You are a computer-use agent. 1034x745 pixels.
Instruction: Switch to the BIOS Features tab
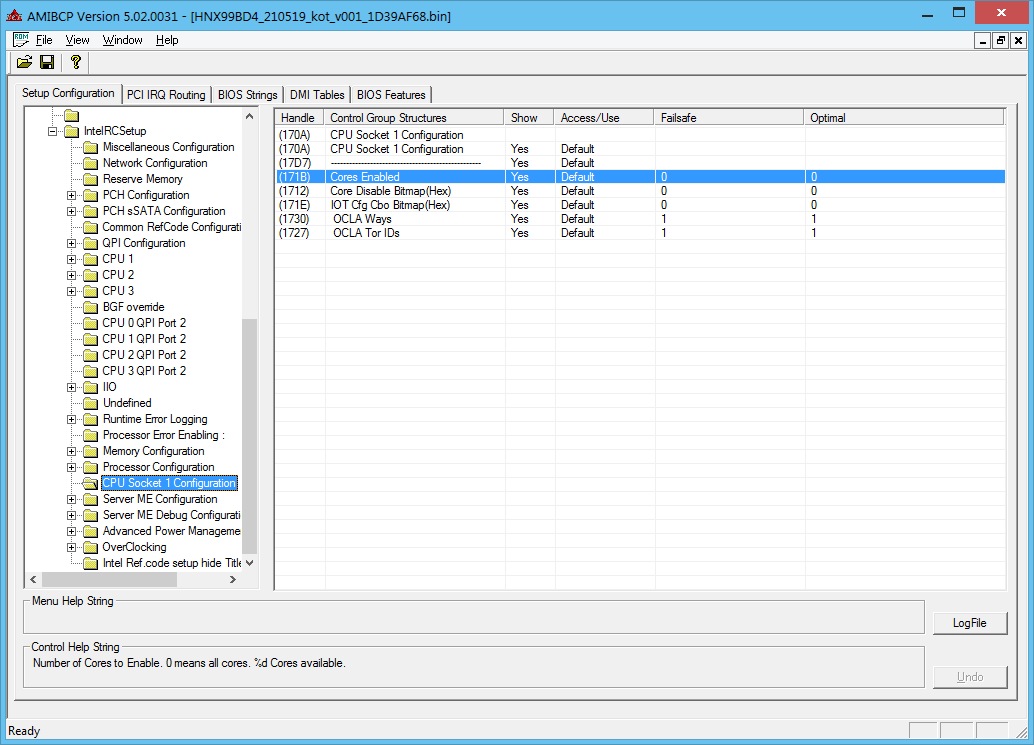[391, 95]
